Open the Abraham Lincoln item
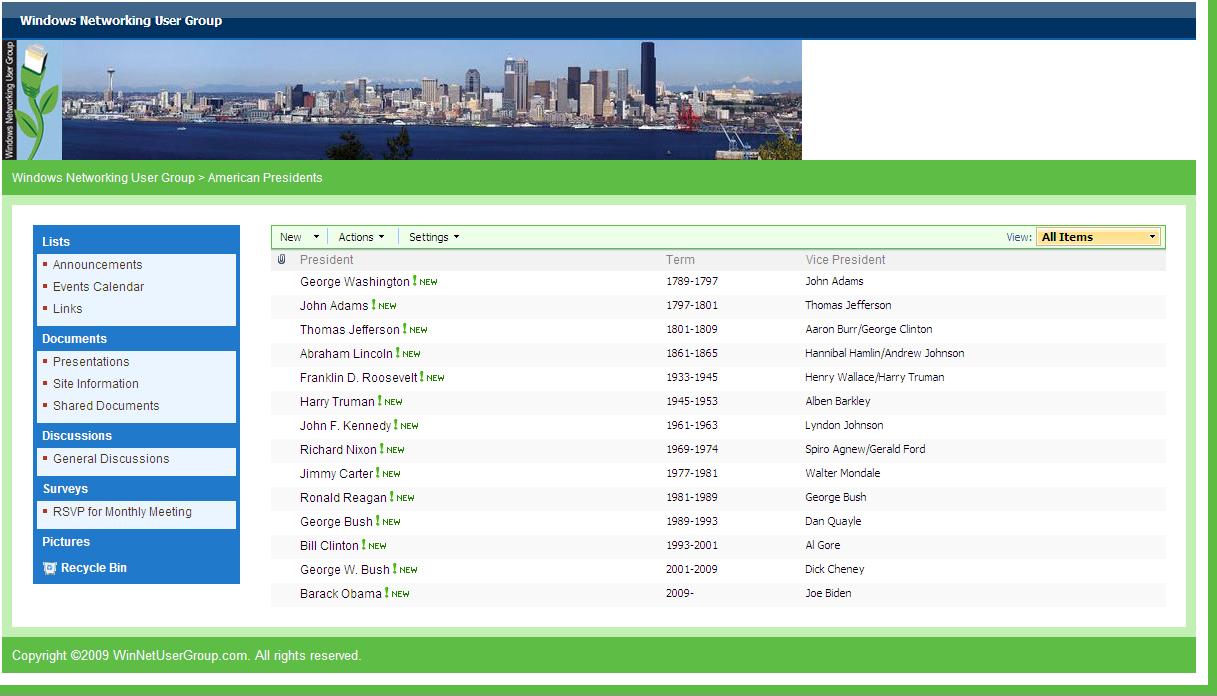The height and width of the screenshot is (696, 1217). pyautogui.click(x=346, y=354)
